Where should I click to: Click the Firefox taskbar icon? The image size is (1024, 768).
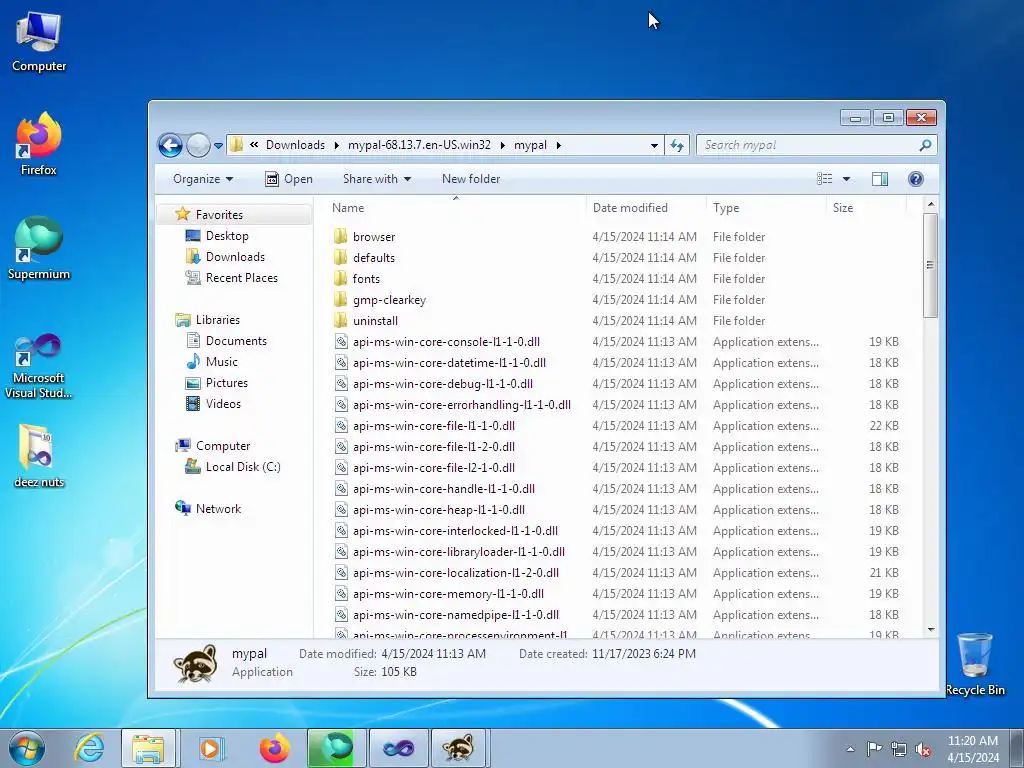[274, 748]
